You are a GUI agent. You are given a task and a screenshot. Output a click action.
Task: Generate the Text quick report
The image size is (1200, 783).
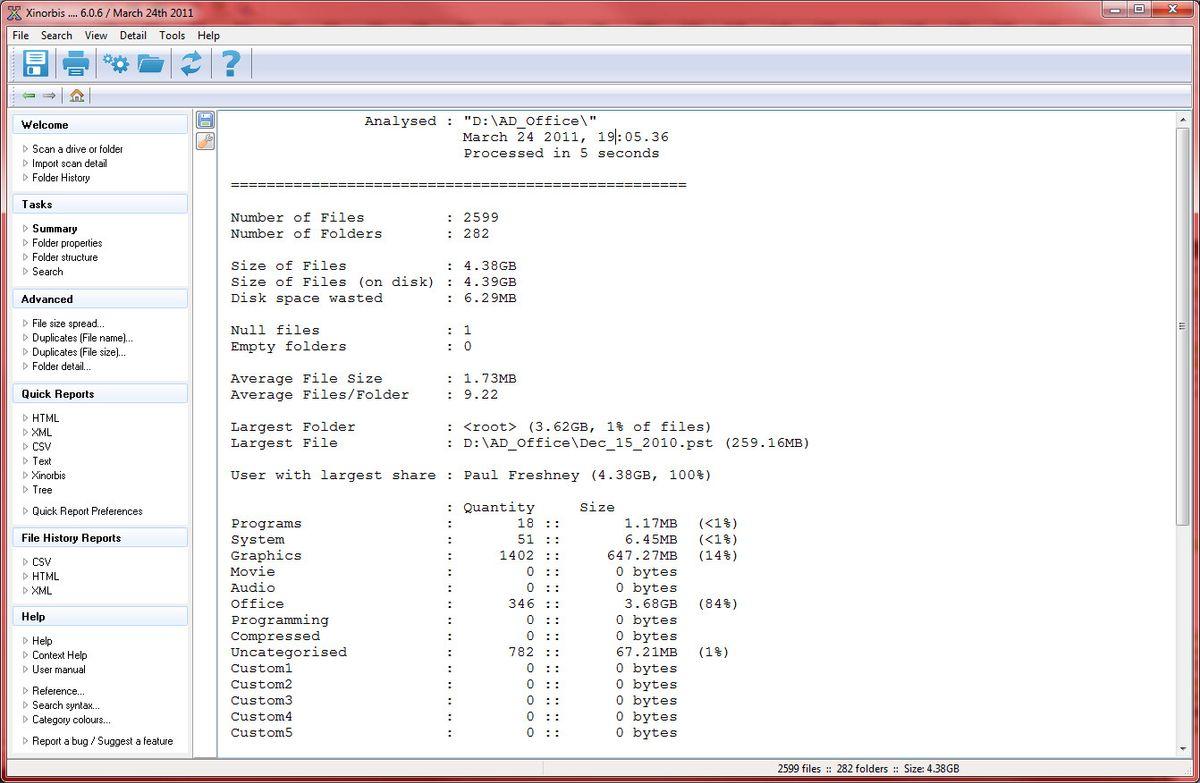(x=42, y=461)
